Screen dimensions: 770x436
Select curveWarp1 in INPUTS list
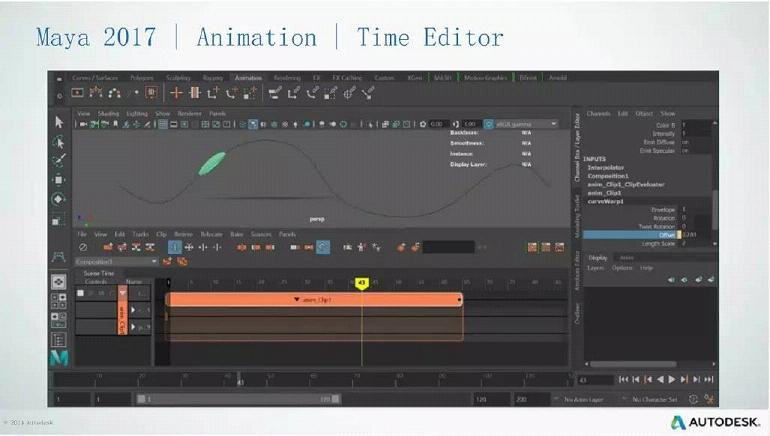point(604,201)
